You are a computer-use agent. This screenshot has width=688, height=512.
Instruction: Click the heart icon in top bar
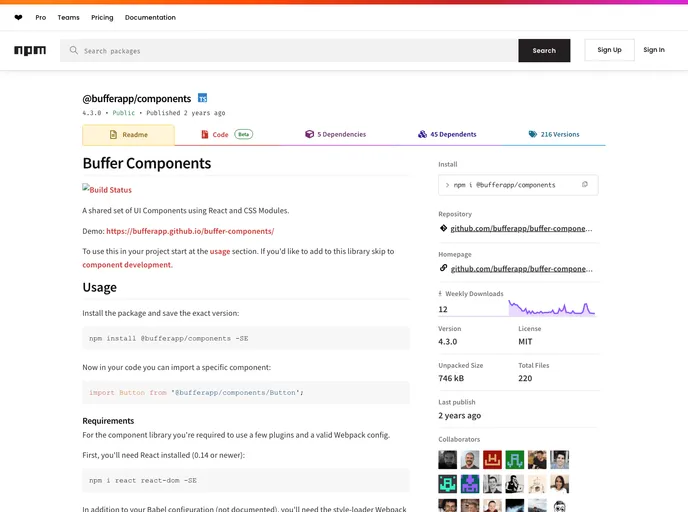coord(18,18)
